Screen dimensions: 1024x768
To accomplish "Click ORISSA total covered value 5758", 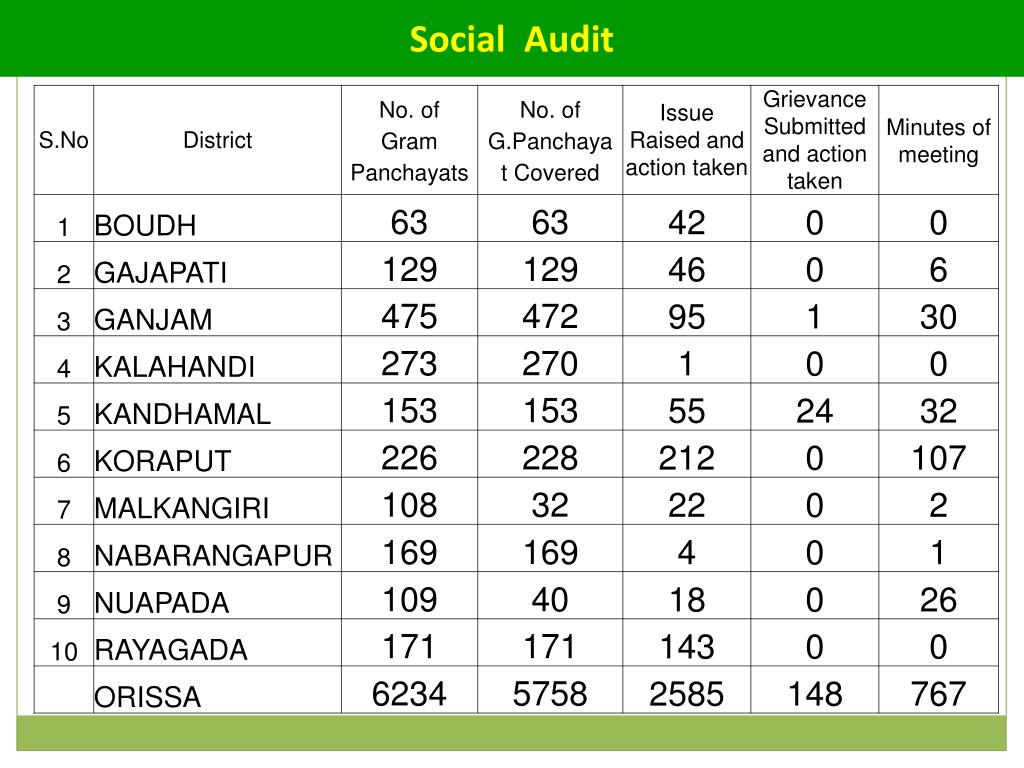I will 550,694.
